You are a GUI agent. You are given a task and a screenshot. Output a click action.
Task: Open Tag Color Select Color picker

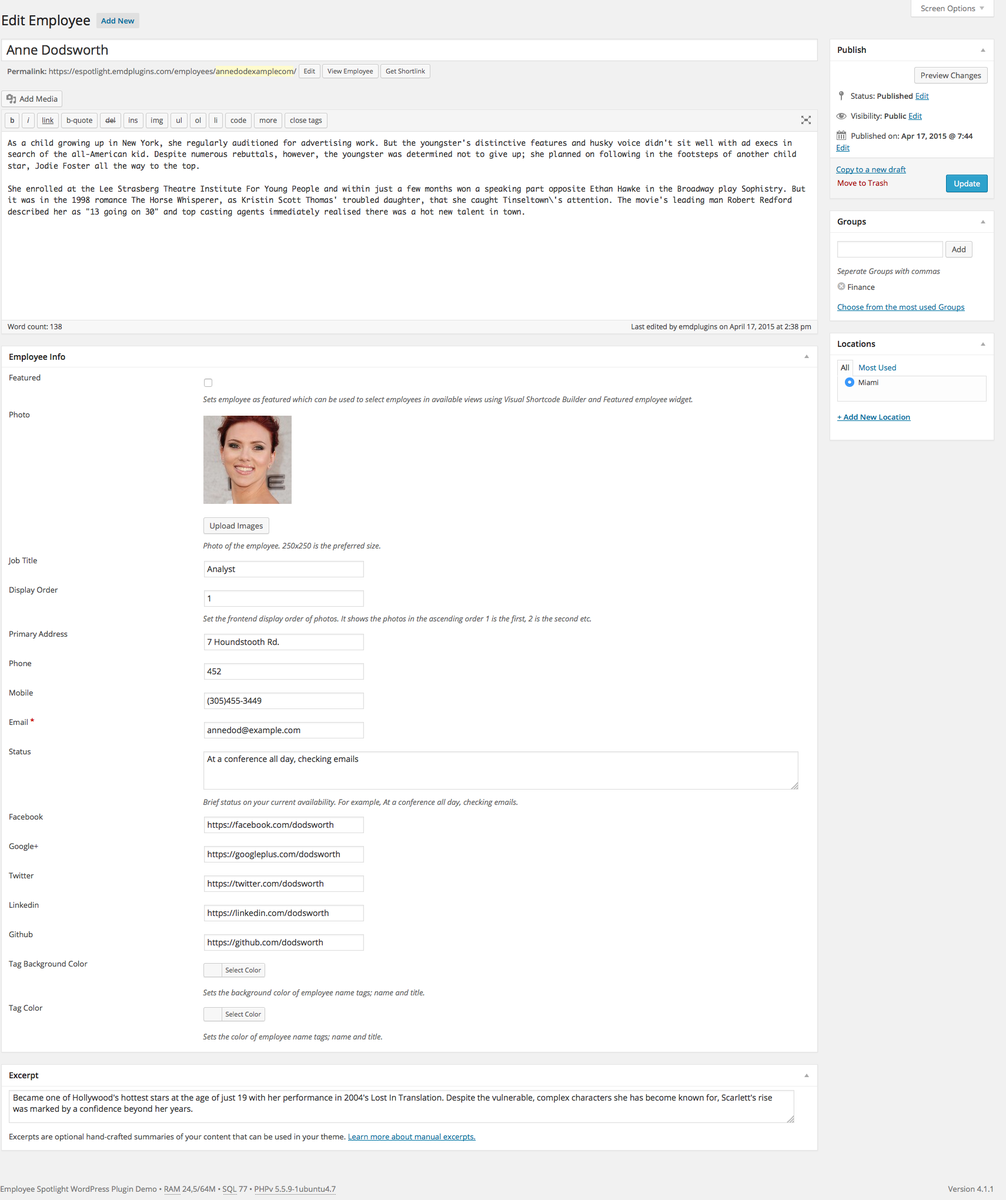[x=234, y=1014]
